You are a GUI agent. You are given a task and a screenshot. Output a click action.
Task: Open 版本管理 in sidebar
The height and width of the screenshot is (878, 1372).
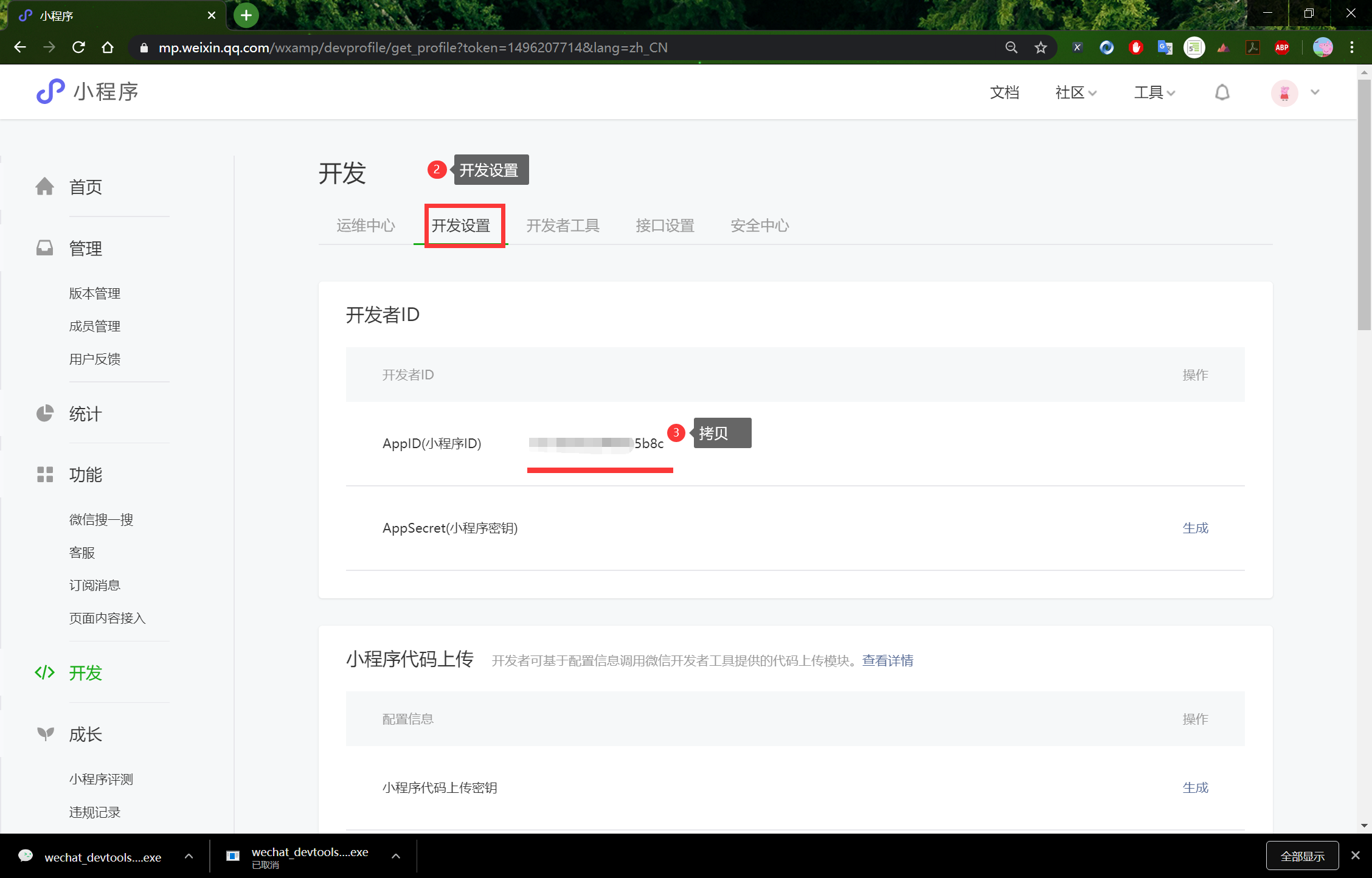coord(95,294)
